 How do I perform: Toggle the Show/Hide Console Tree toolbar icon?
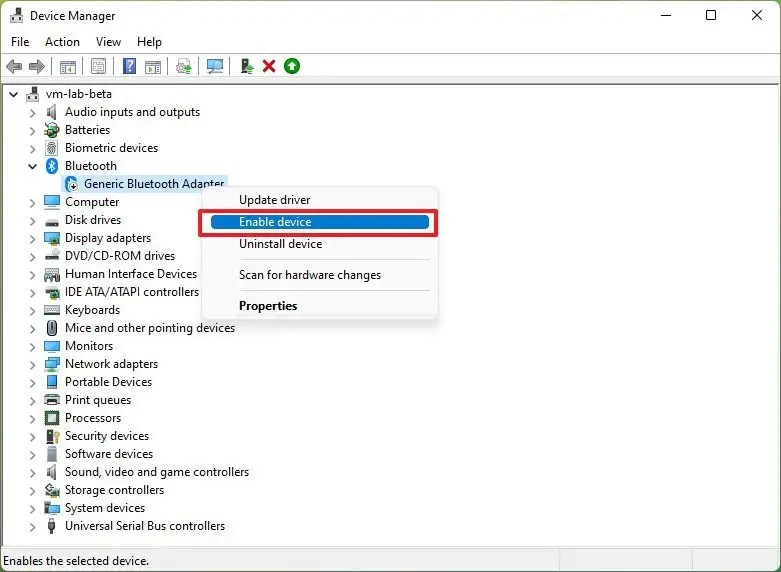pos(68,66)
